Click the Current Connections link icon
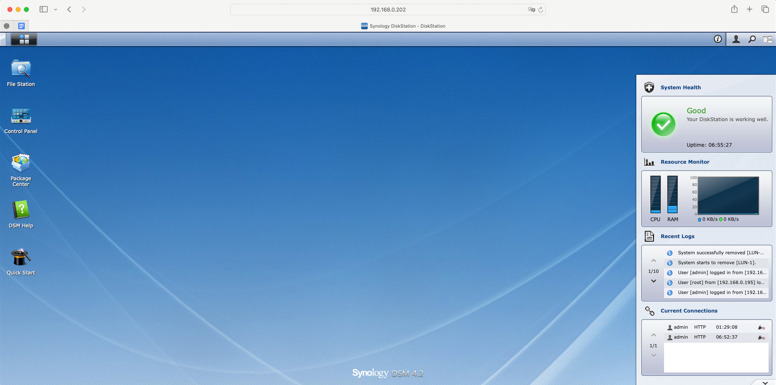The image size is (776, 385). click(x=649, y=311)
